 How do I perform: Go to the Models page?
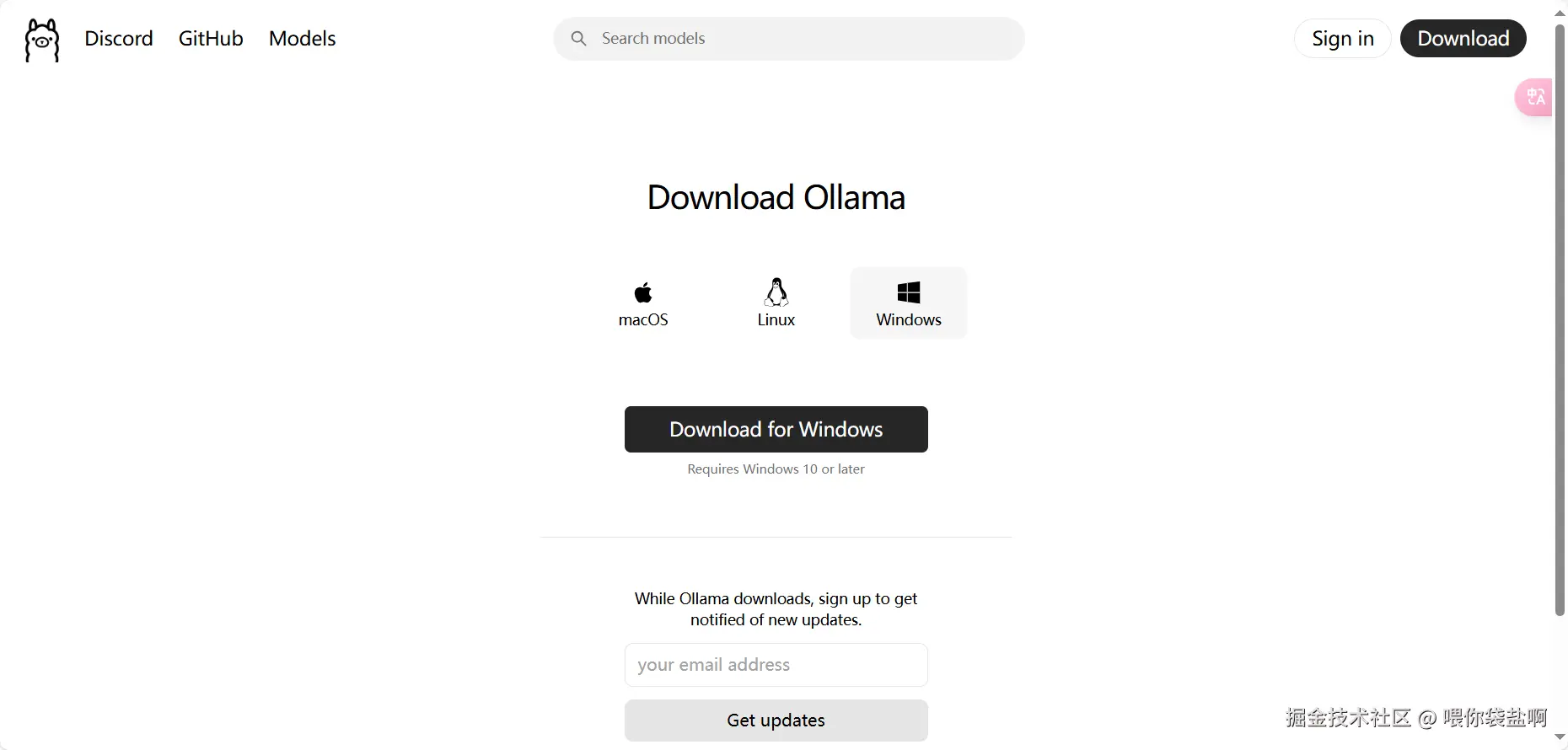pos(302,39)
